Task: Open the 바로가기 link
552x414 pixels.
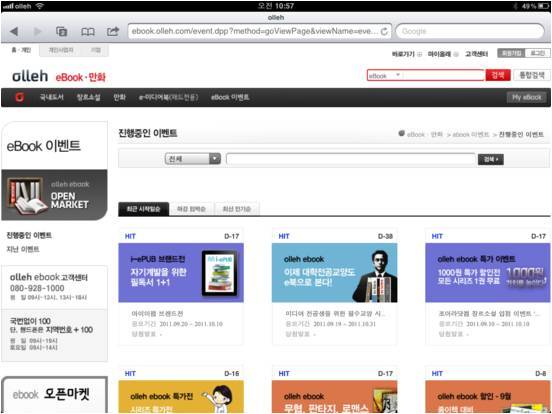Action: [403, 54]
